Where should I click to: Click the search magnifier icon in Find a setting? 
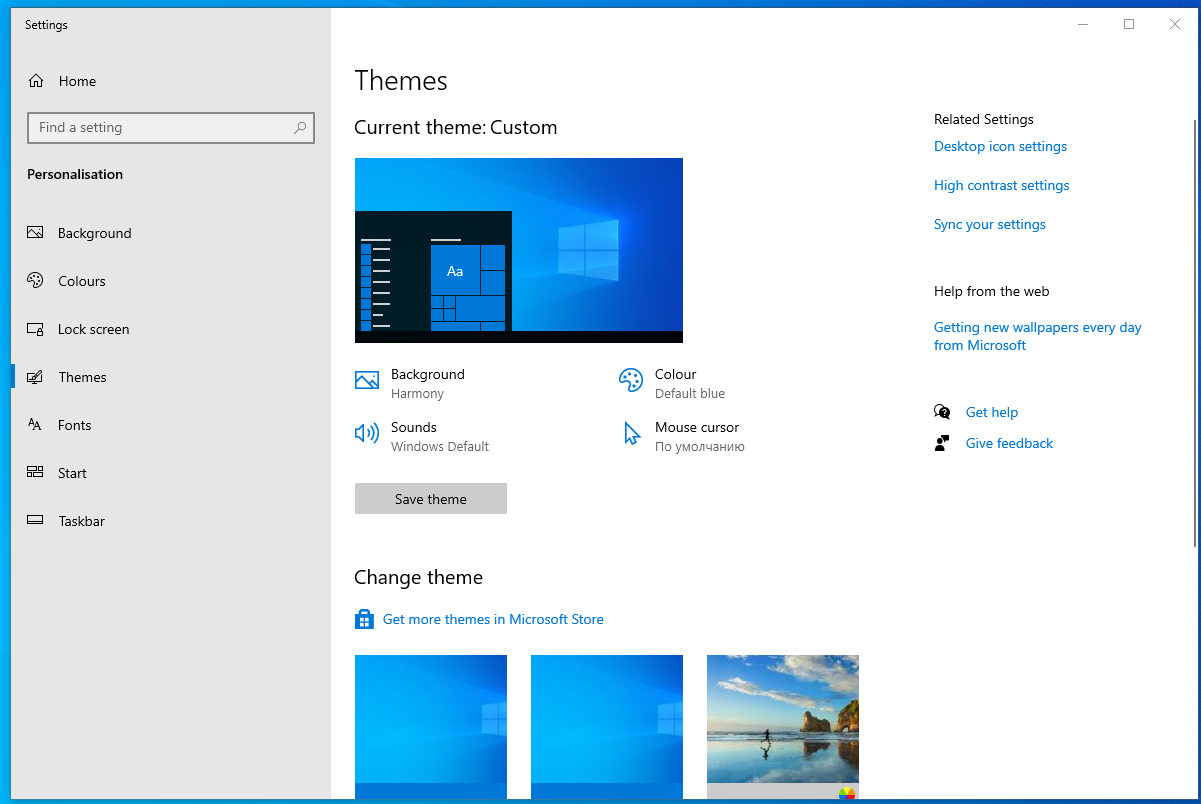(x=300, y=128)
